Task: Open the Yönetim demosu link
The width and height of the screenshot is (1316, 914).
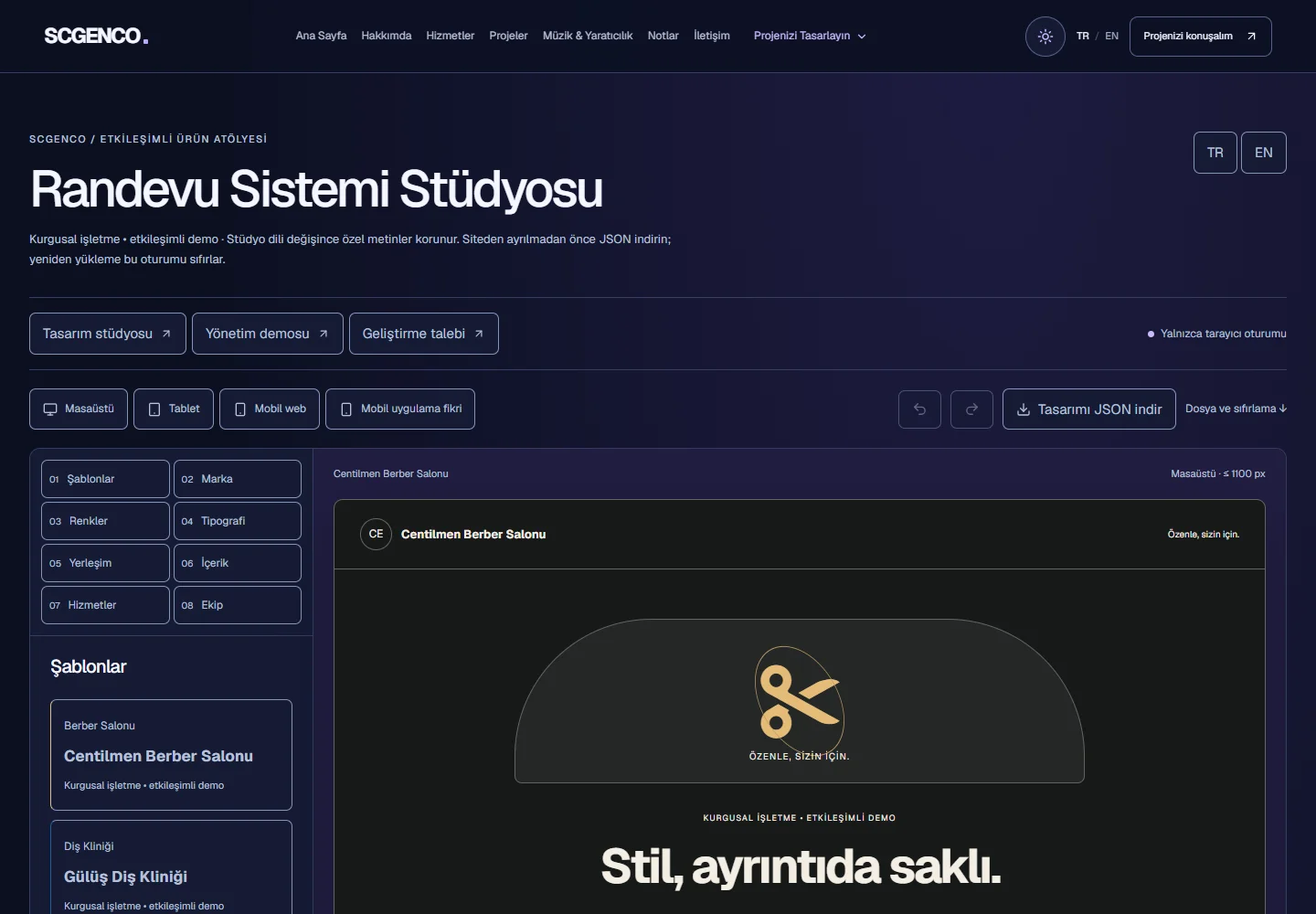Action: 268,334
